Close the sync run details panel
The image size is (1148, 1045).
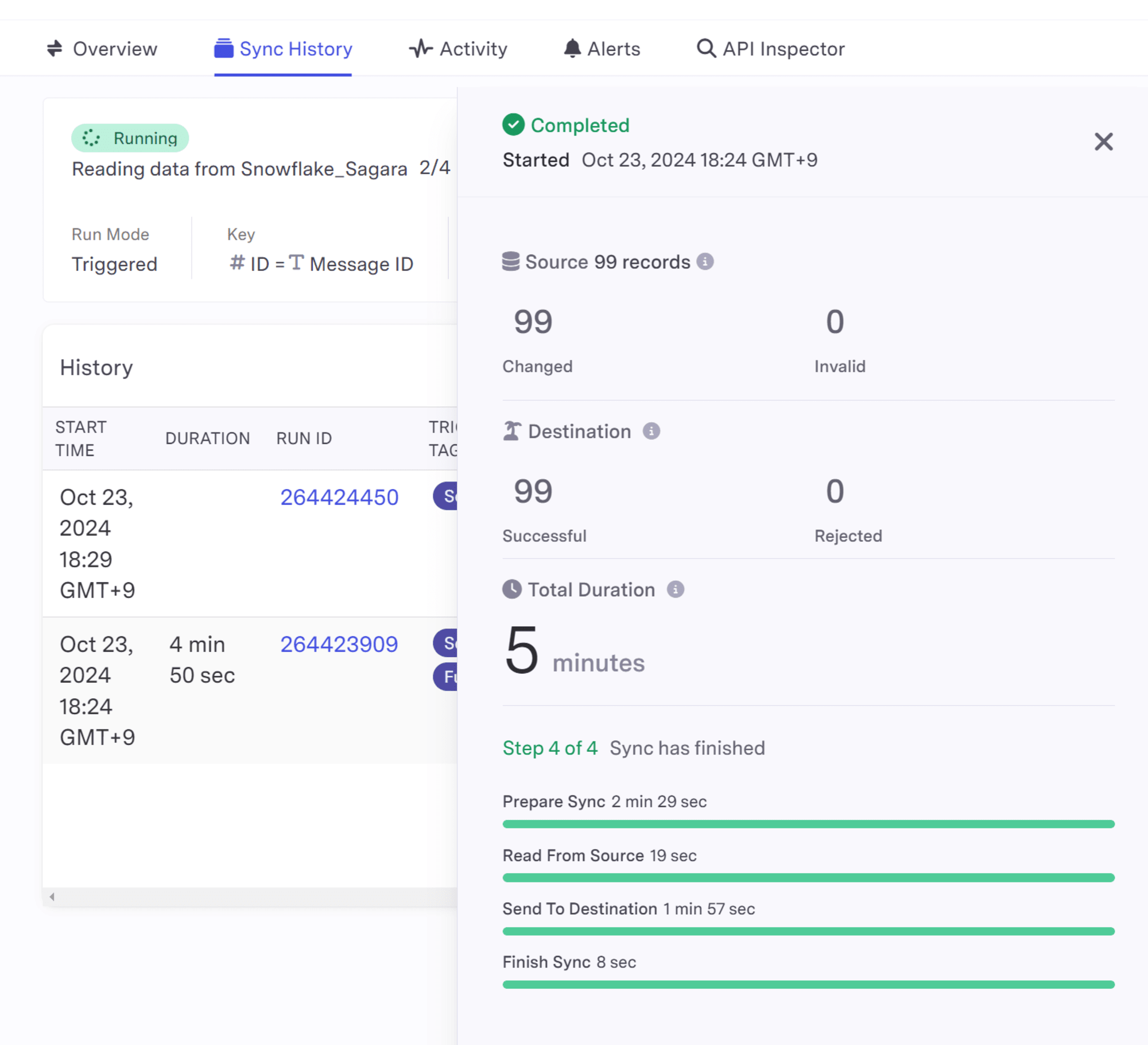point(1103,142)
